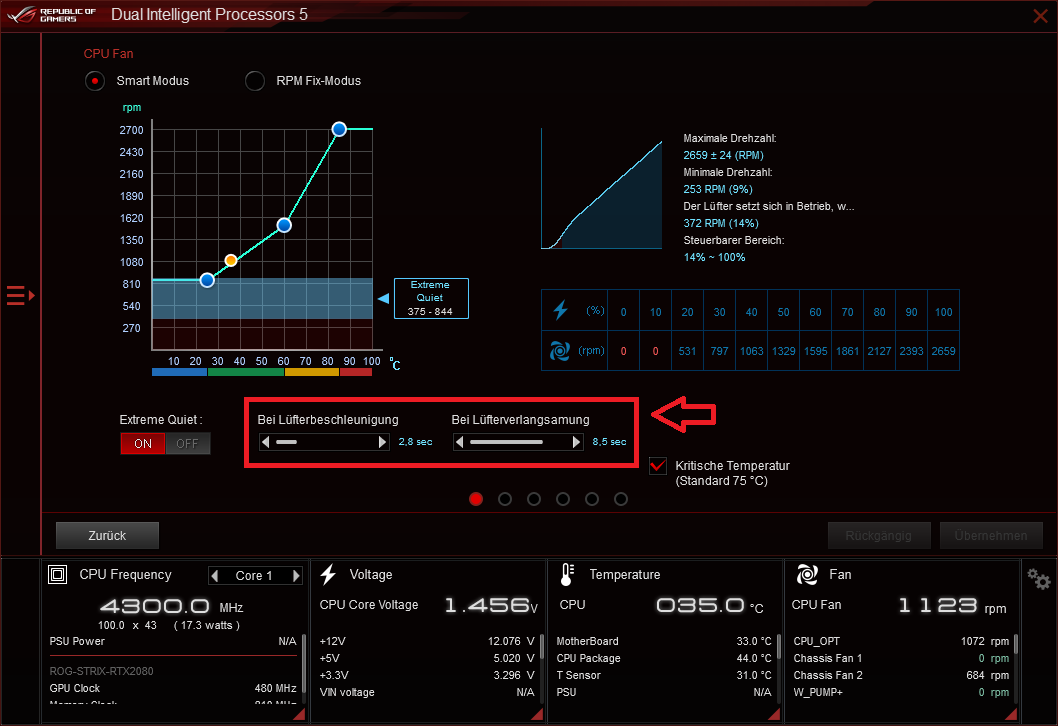This screenshot has height=726, width=1058.
Task: Click the fan speed profile graph thumbnail
Action: pyautogui.click(x=602, y=189)
